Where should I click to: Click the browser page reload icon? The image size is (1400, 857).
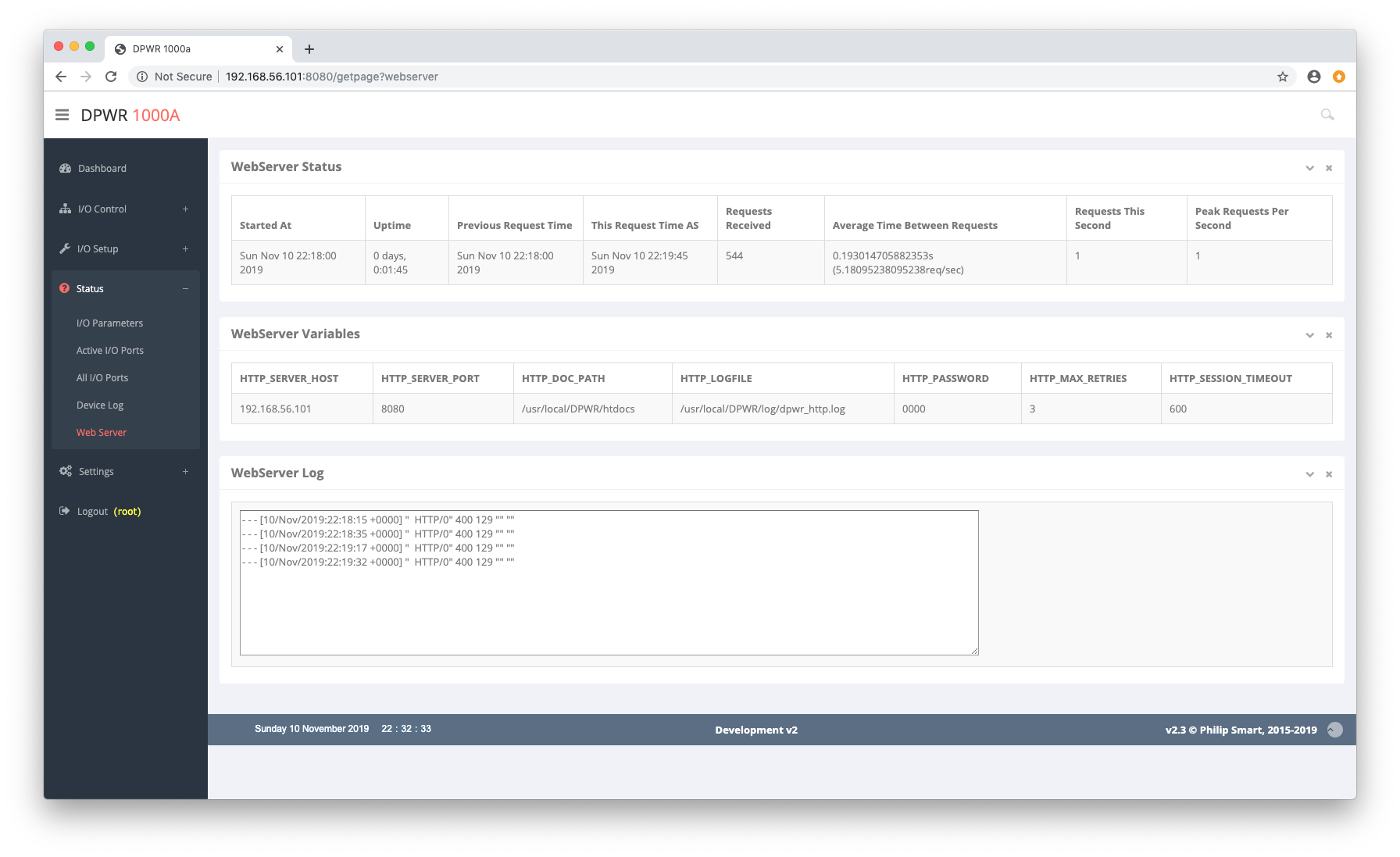111,77
